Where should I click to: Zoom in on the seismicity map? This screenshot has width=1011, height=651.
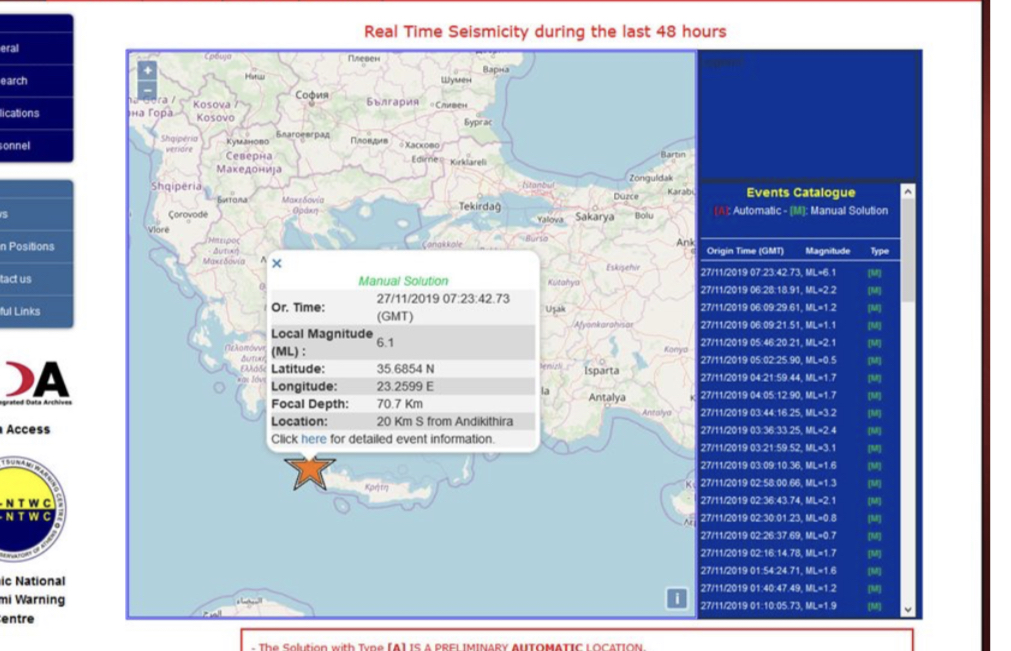coord(148,70)
